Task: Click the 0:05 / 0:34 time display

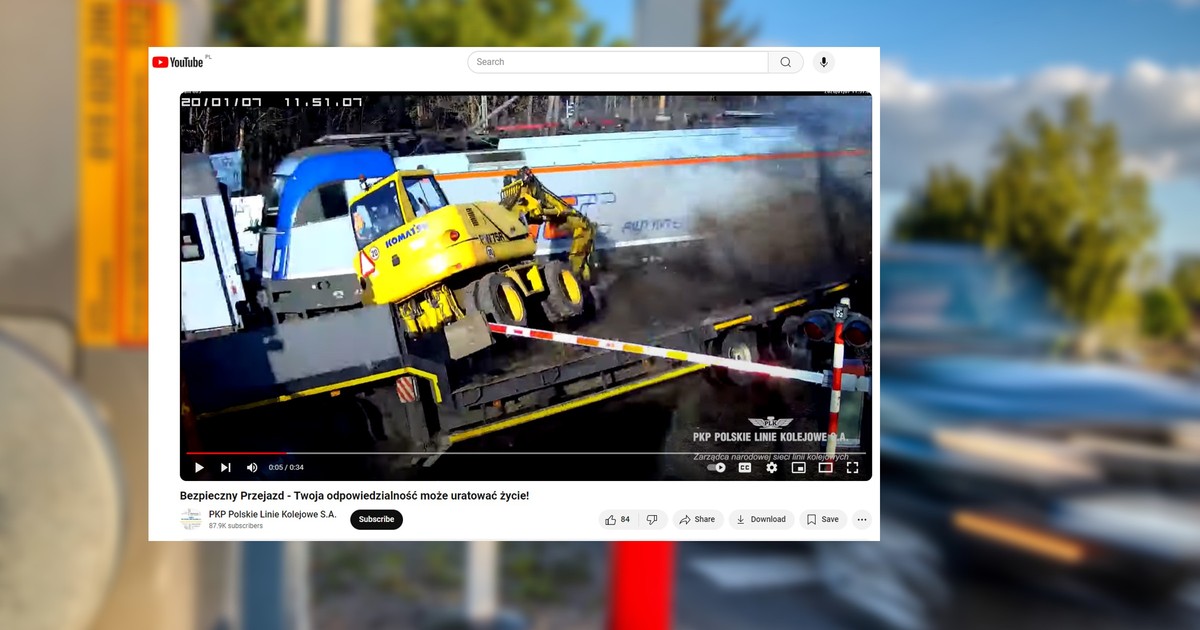Action: click(286, 467)
